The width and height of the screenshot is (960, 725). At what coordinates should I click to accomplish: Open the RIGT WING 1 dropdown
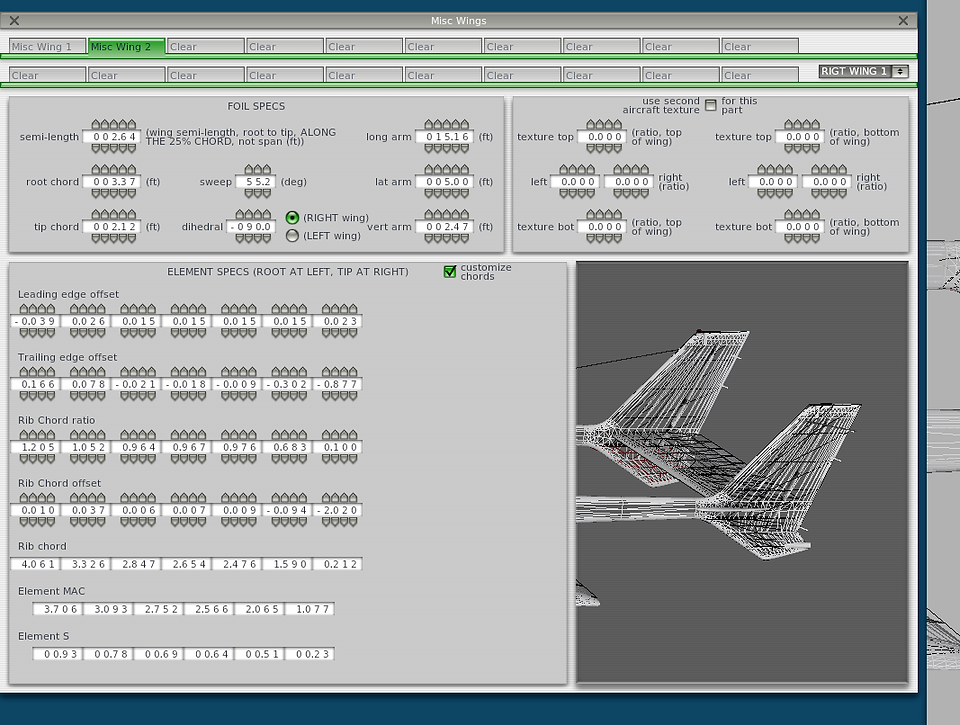(863, 71)
